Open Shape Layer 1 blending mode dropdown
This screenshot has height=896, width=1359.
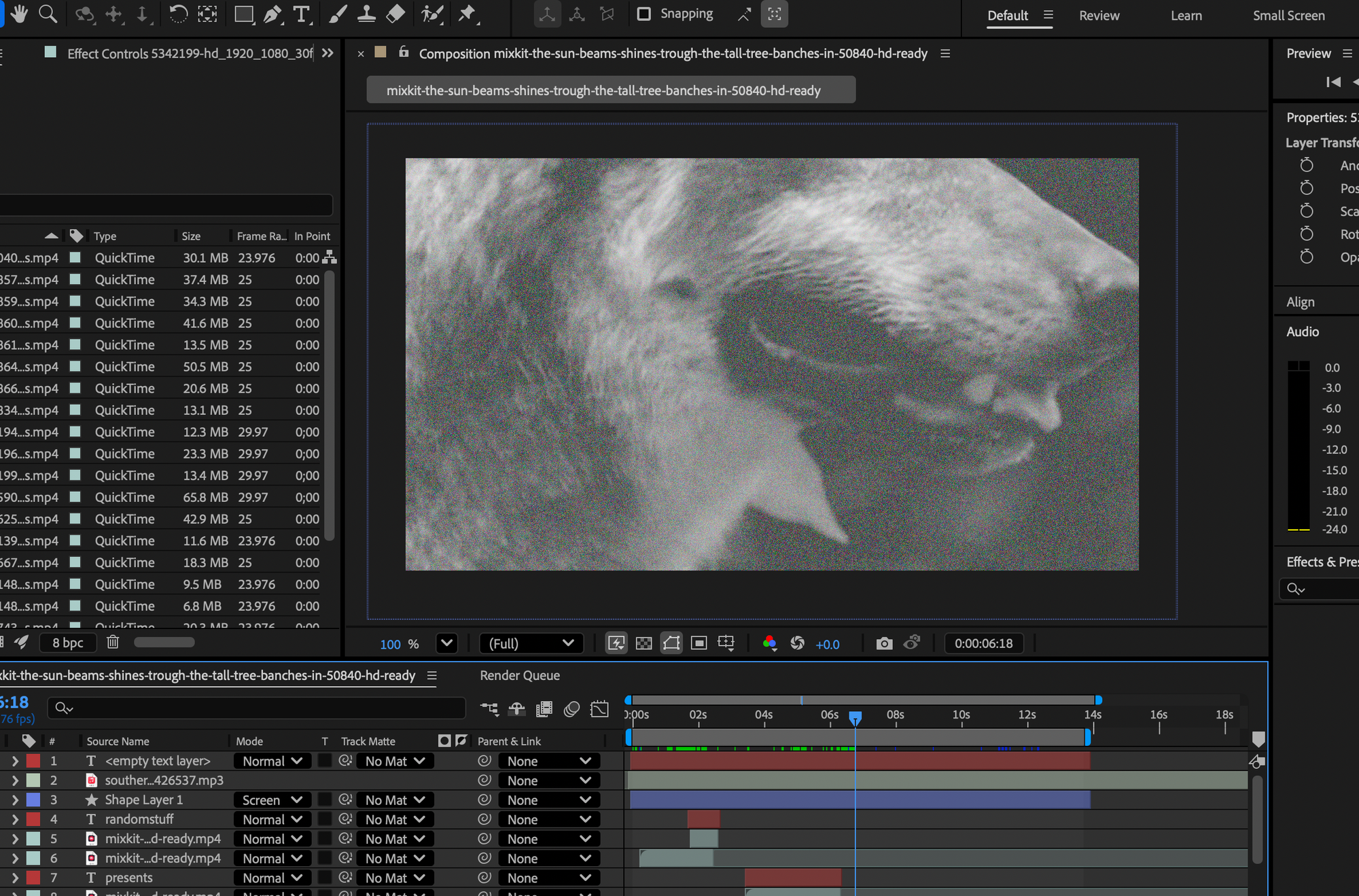click(x=272, y=800)
